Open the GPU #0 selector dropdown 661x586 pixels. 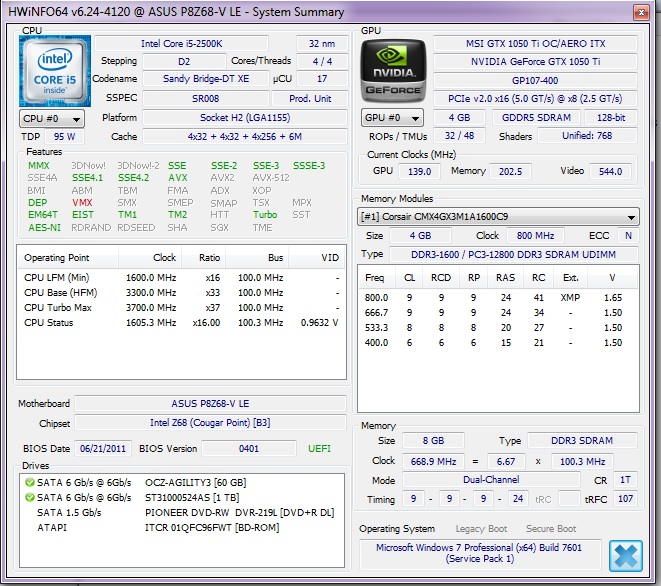click(386, 118)
